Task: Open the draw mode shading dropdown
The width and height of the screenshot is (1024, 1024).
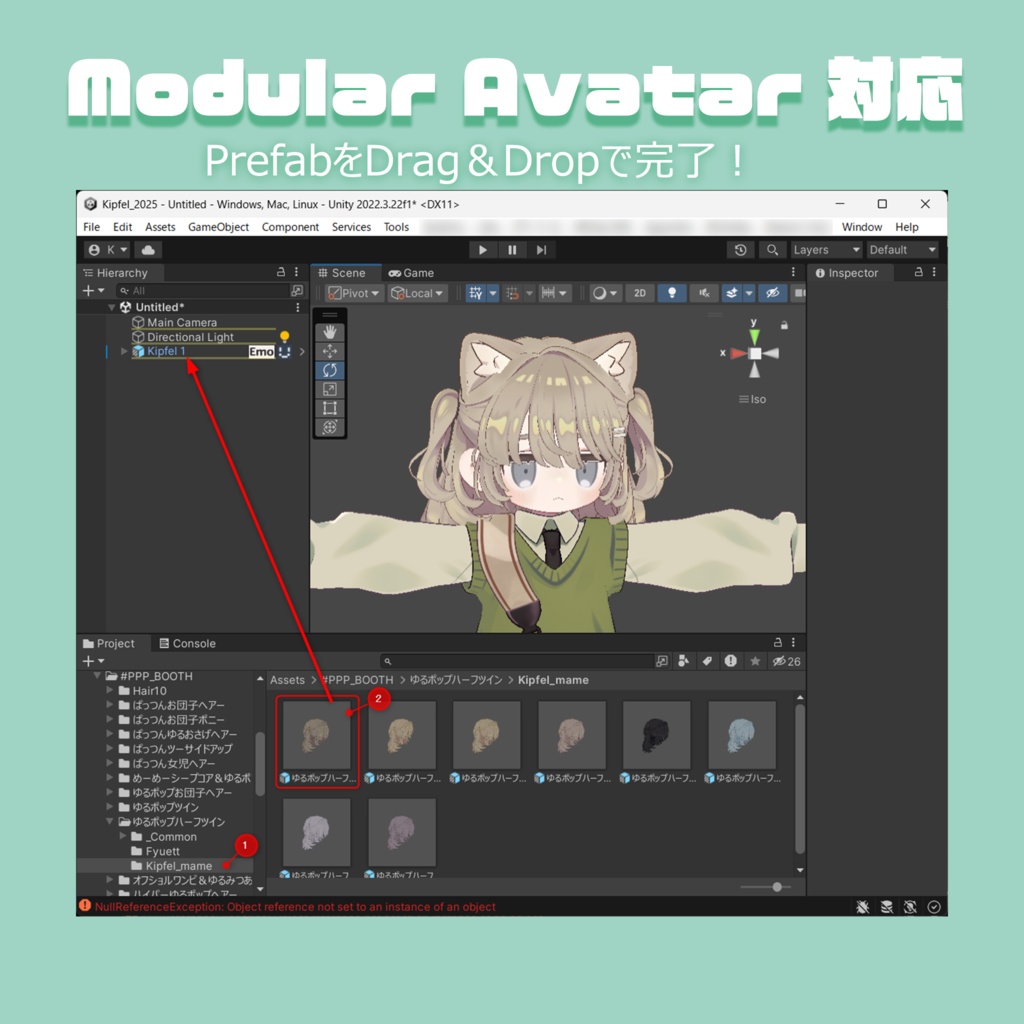Action: [x=605, y=293]
